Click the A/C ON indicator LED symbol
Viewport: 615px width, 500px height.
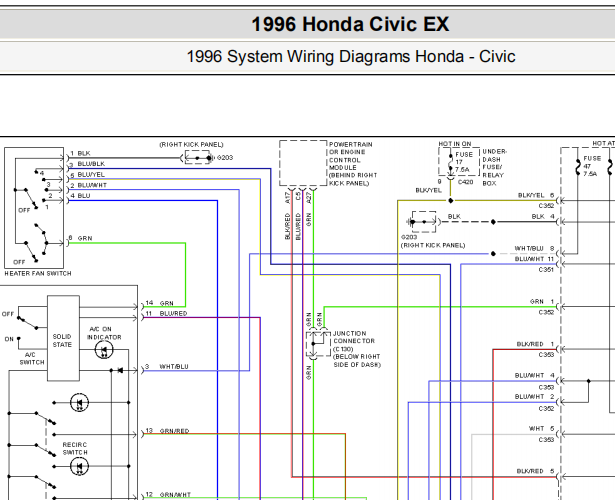coord(104,349)
